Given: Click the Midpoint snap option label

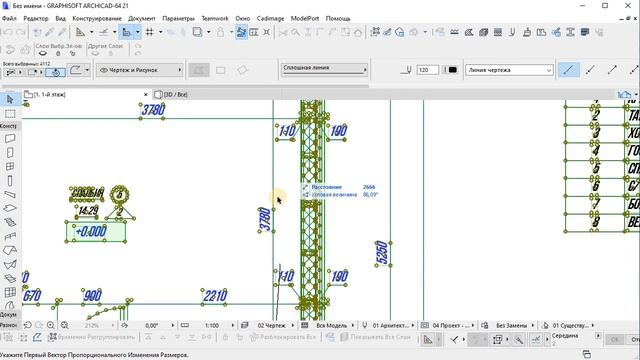Looking at the screenshot, I should click(565, 336).
